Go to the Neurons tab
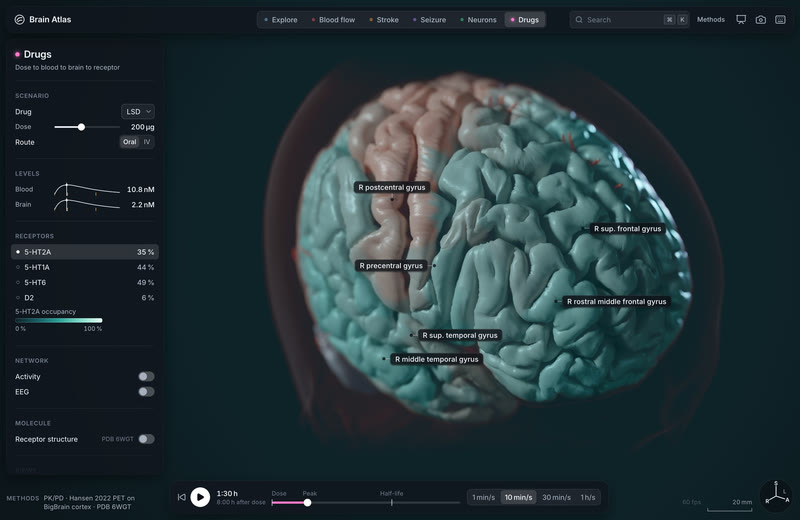Viewport: 800px width, 520px height. point(478,19)
